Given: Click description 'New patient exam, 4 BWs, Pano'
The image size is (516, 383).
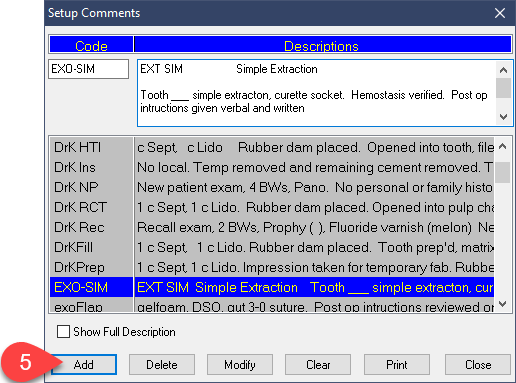Looking at the screenshot, I should pos(314,187).
